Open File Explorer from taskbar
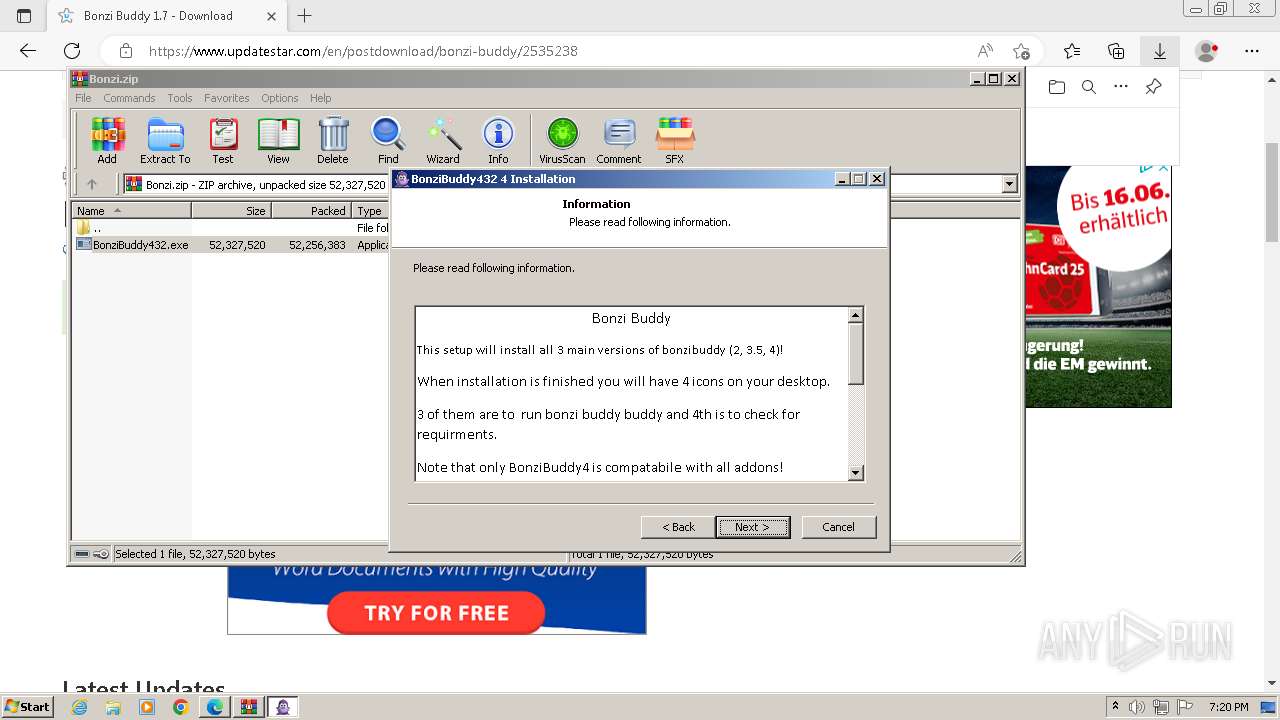Image resolution: width=1280 pixels, height=720 pixels. pyautogui.click(x=113, y=707)
